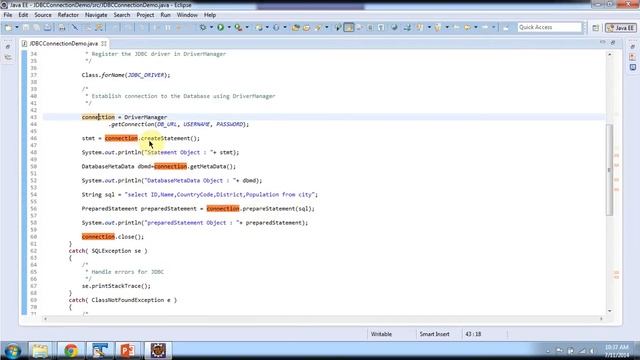This screenshot has width=640, height=360.
Task: Open the Window menu
Action: click(187, 15)
